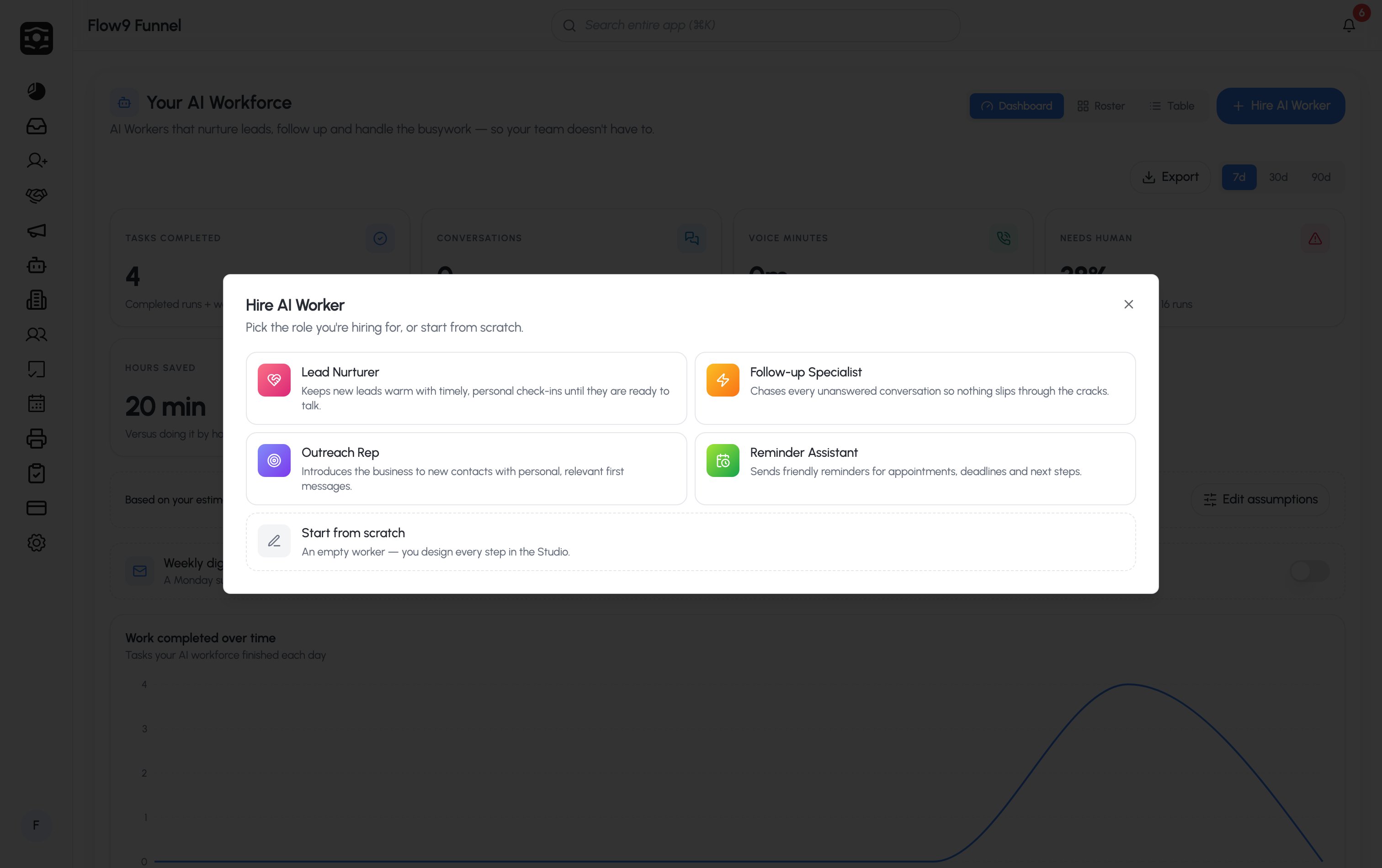Click the Outreach Rep target icon

click(x=274, y=460)
